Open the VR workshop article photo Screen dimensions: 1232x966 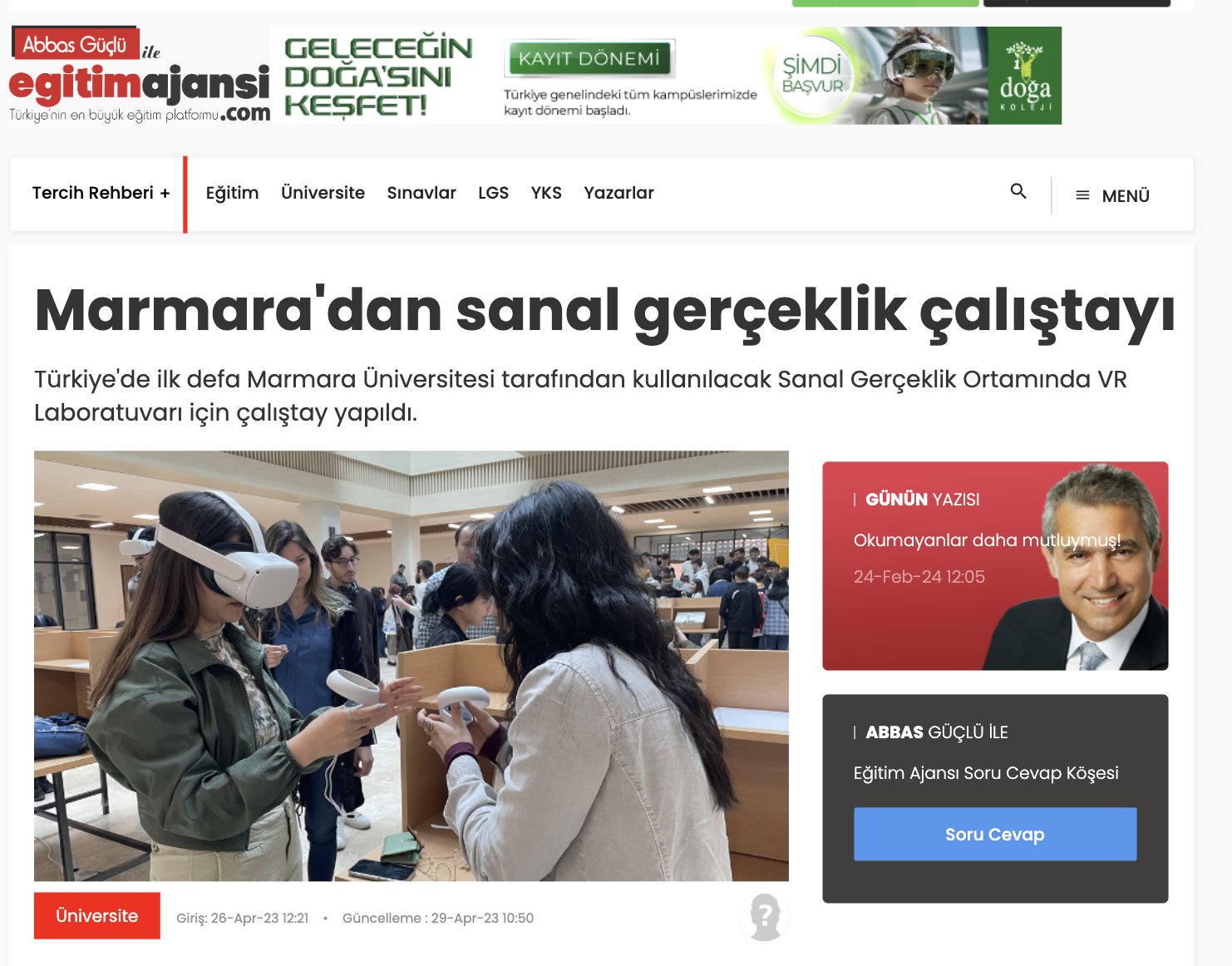click(x=411, y=666)
